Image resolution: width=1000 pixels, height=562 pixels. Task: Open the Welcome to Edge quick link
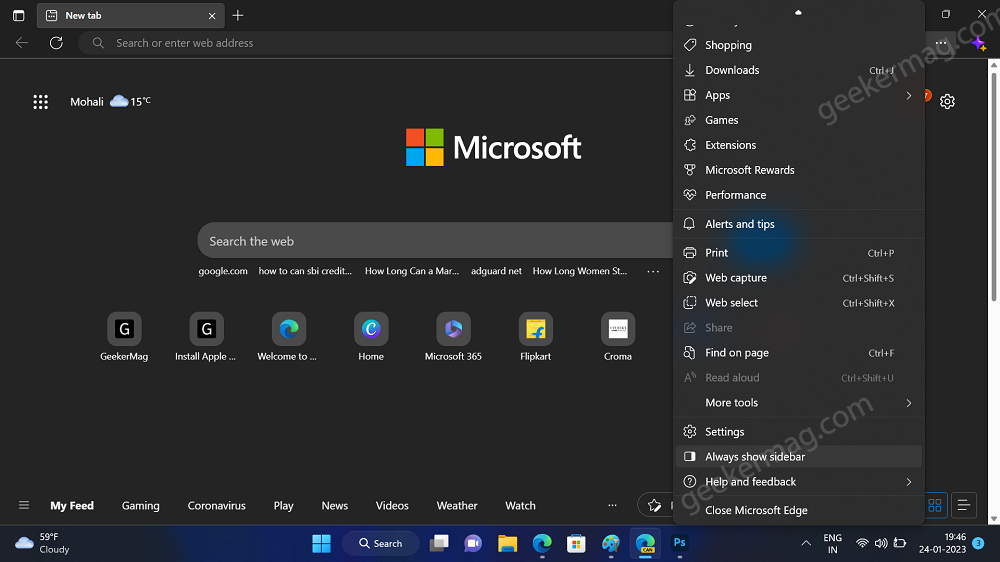[288, 337]
